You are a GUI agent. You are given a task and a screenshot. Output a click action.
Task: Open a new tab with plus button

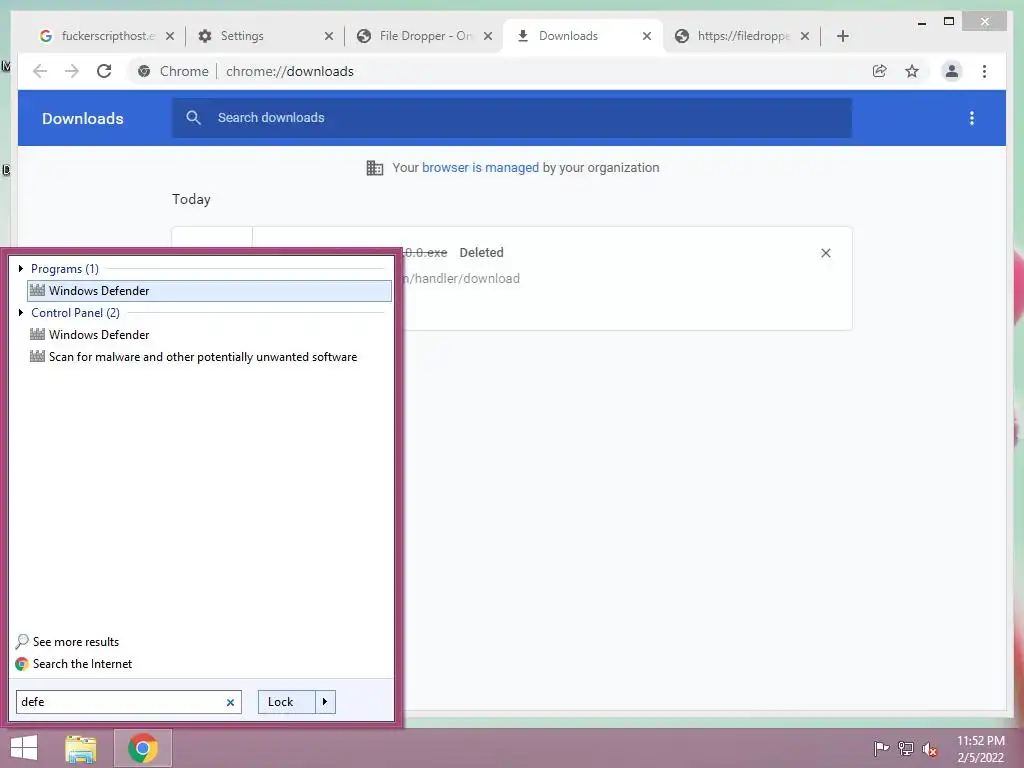(x=842, y=36)
